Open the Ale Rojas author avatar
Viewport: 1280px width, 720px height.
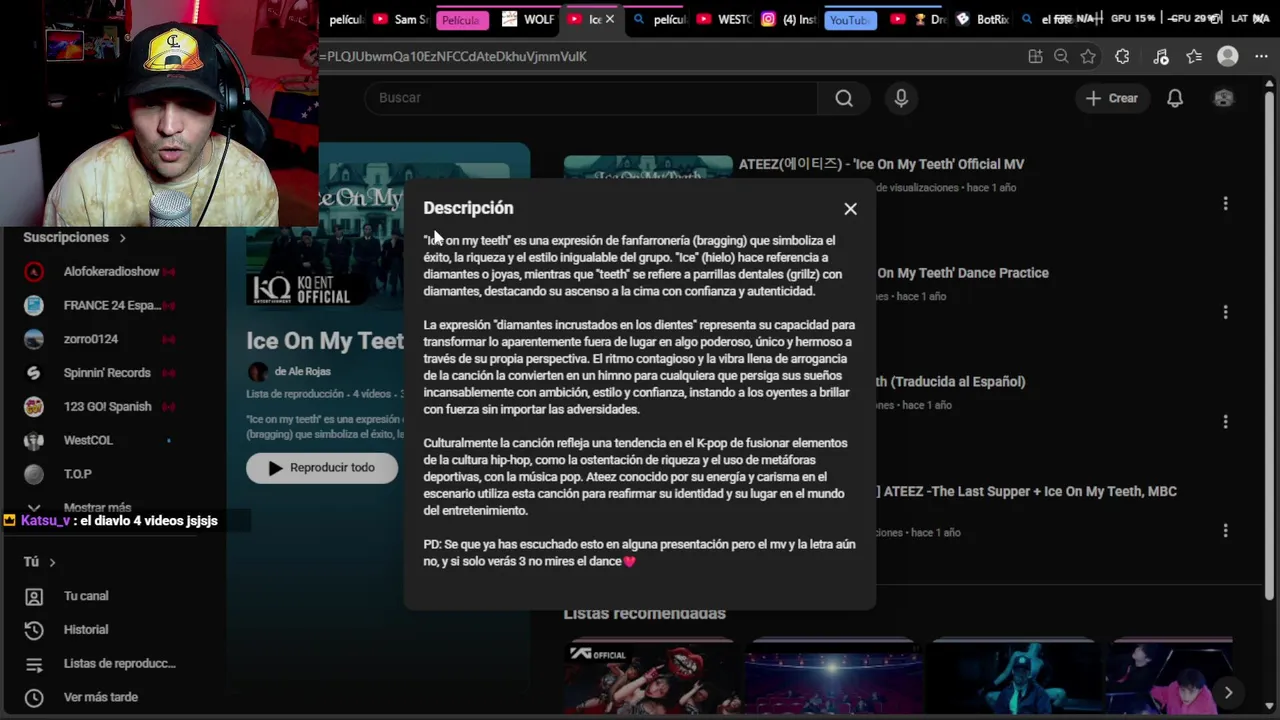258,372
